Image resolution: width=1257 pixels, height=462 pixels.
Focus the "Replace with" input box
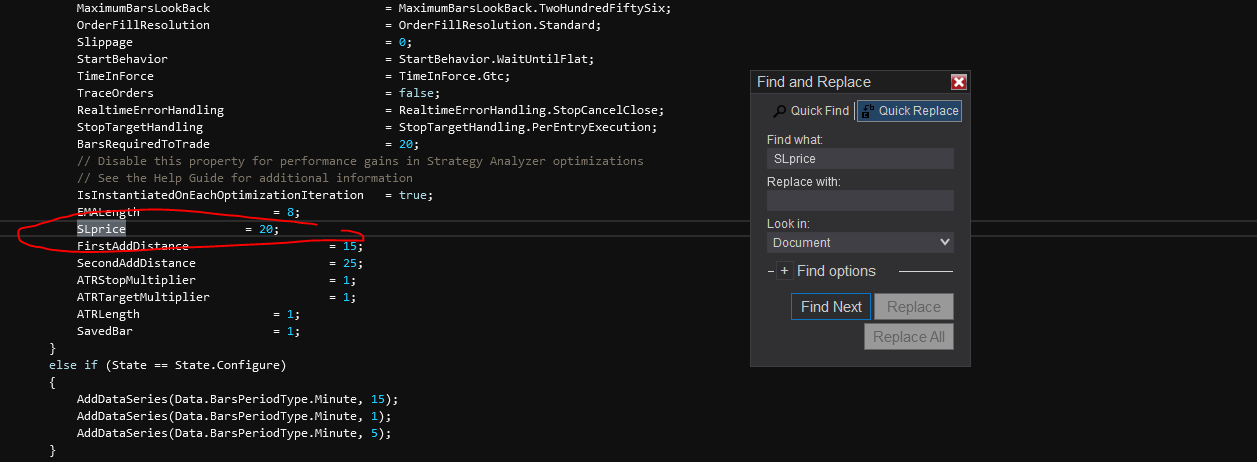(x=859, y=201)
